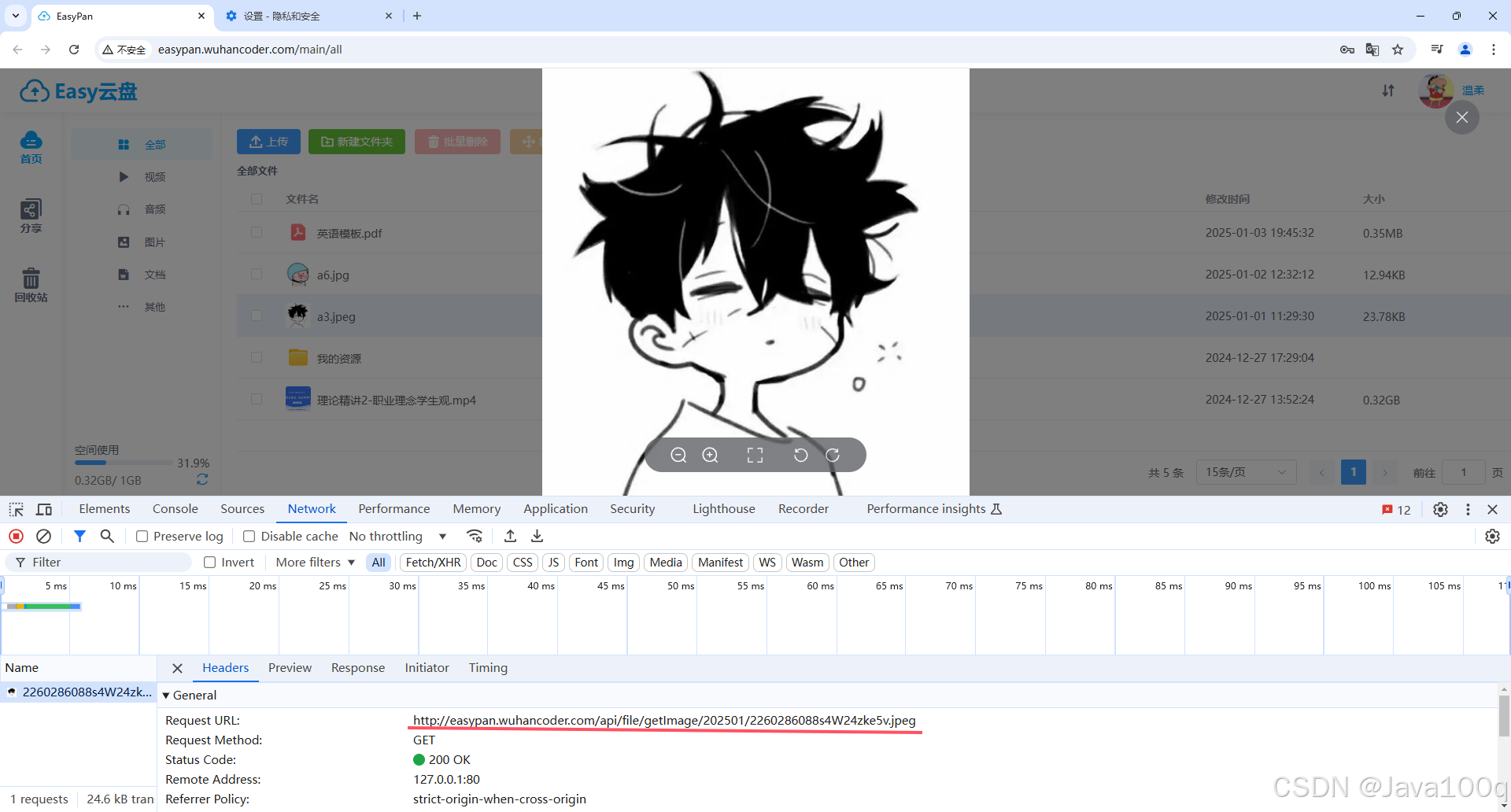Open the transfer list arrows icon
The height and width of the screenshot is (812, 1511).
point(1388,90)
